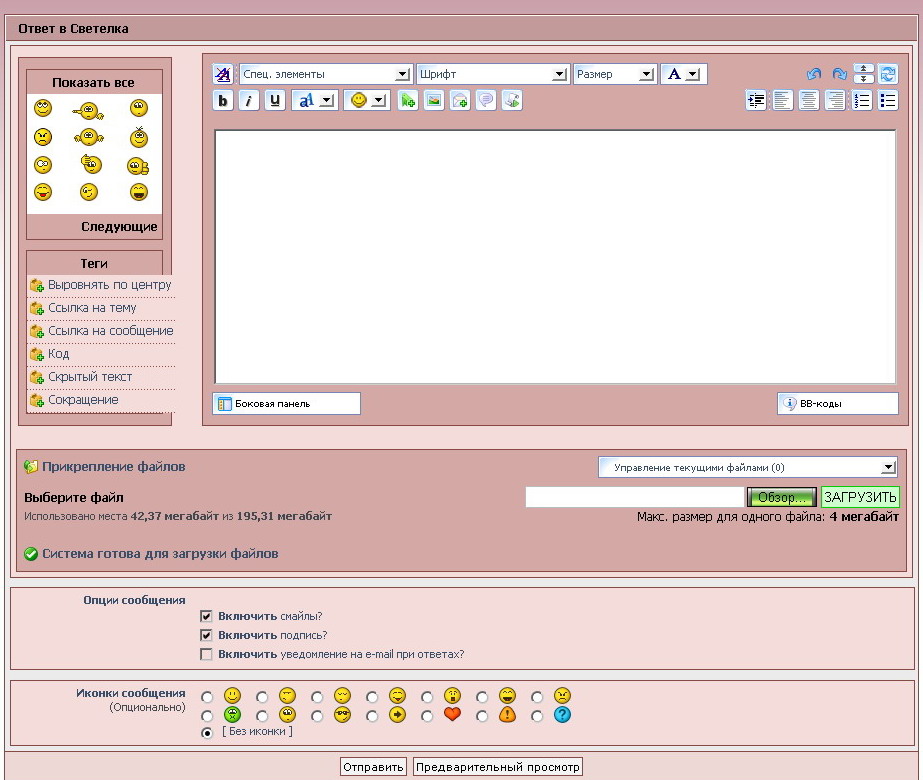Choose the Скрытый текст tag
This screenshot has width=923, height=780.
(x=90, y=377)
